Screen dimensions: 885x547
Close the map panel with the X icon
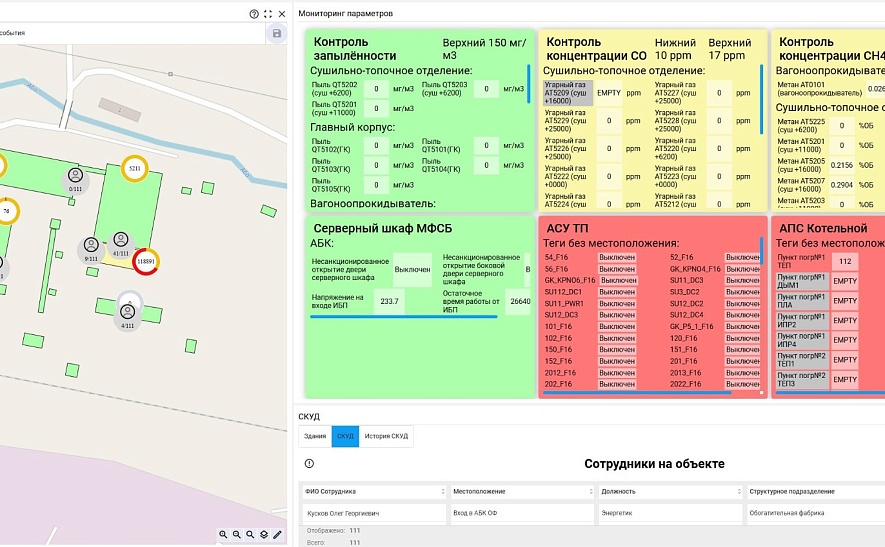tap(282, 14)
